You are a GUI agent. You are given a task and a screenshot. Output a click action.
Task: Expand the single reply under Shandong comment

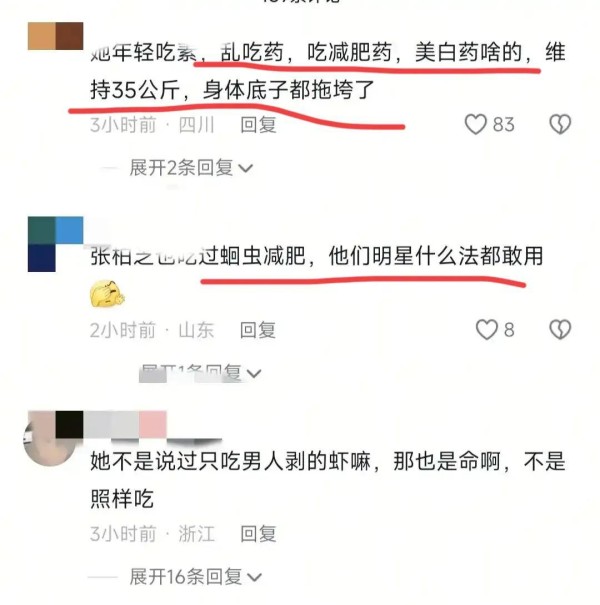tap(201, 373)
